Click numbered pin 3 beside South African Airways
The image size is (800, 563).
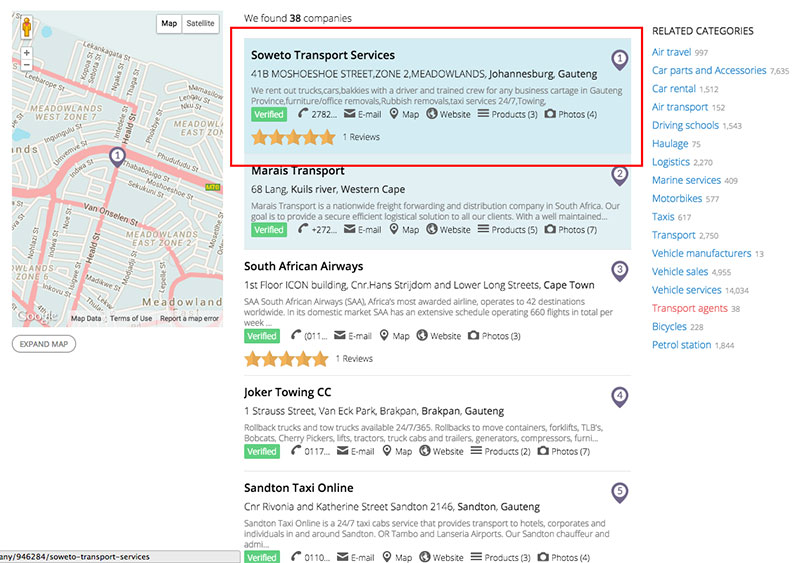(619, 271)
